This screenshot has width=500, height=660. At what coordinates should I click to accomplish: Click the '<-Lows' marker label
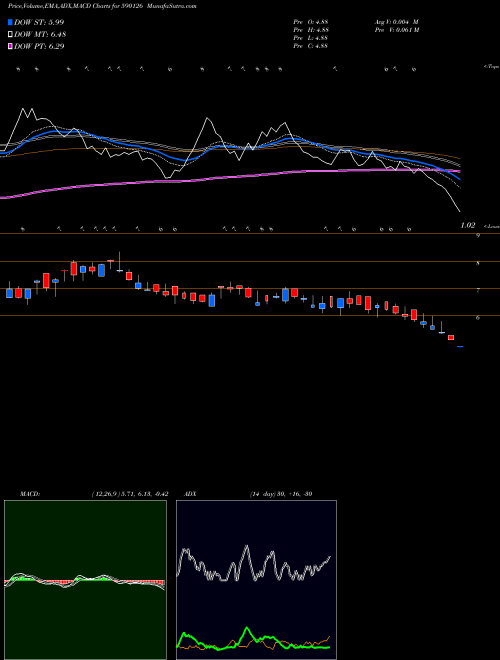coord(491,226)
